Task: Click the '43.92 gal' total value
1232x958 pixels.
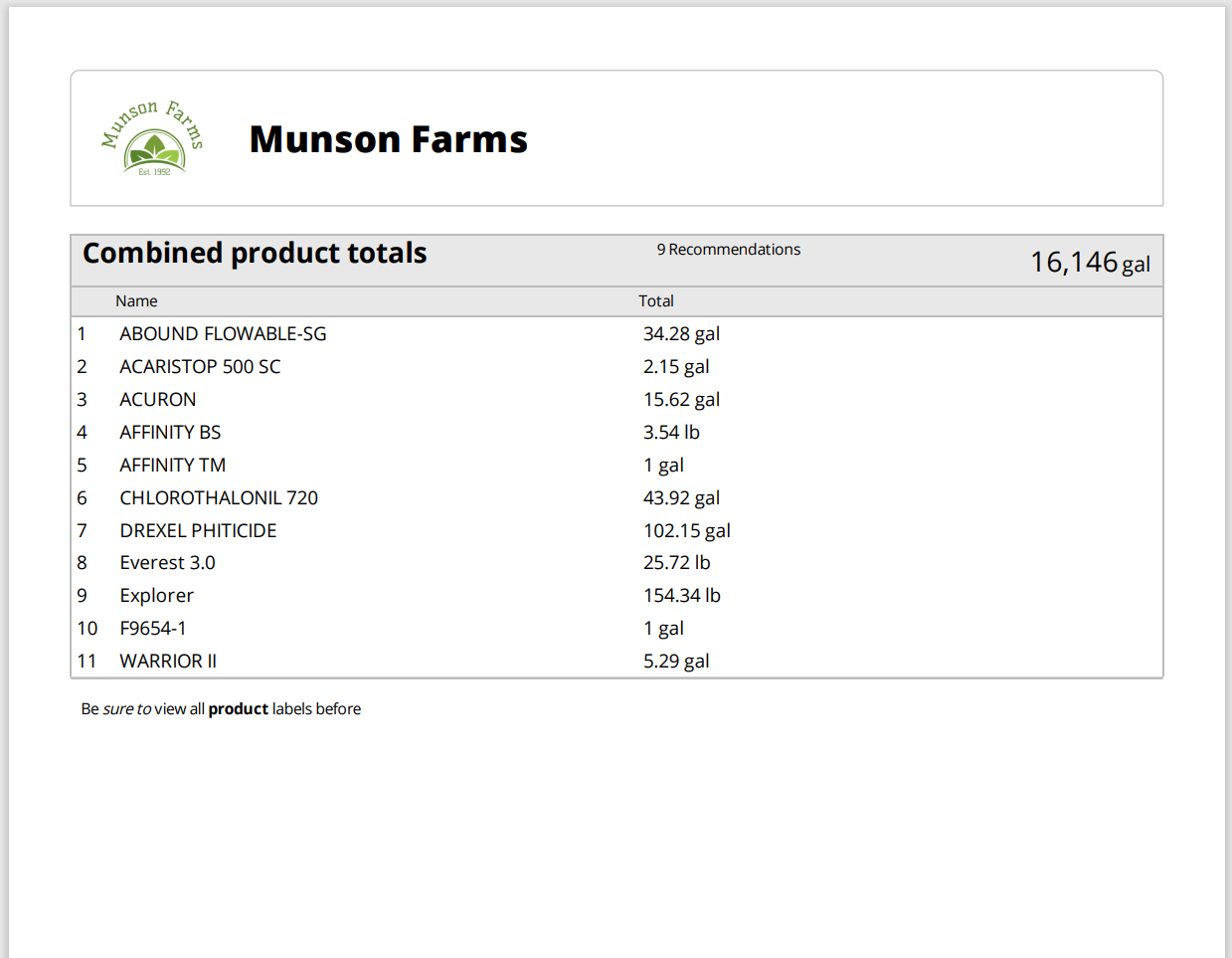Action: (681, 498)
